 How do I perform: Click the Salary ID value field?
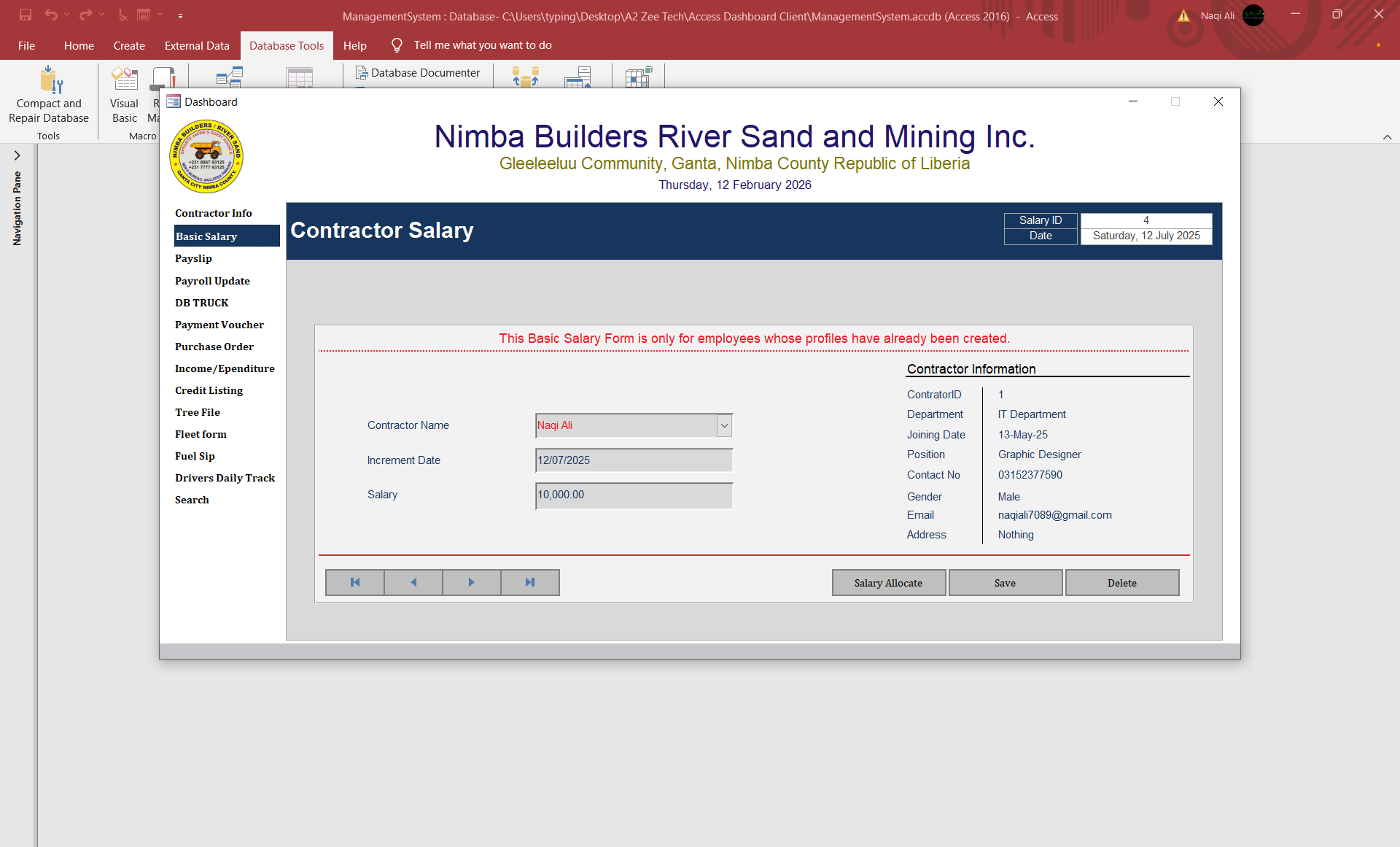pyautogui.click(x=1146, y=220)
